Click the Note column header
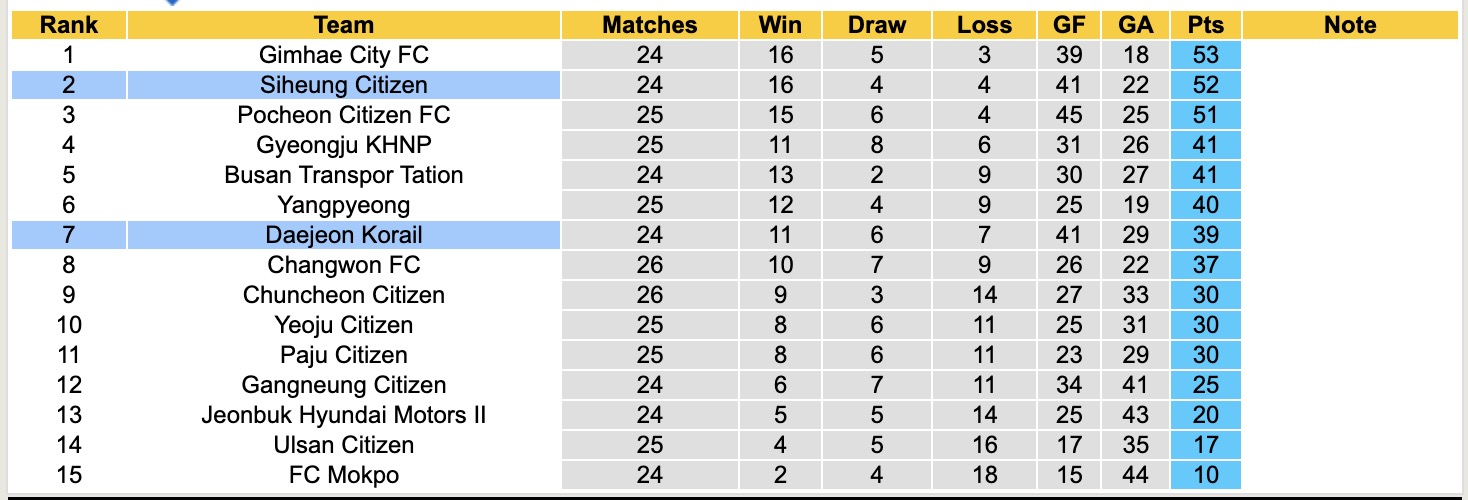The width and height of the screenshot is (1468, 500). click(x=1350, y=25)
